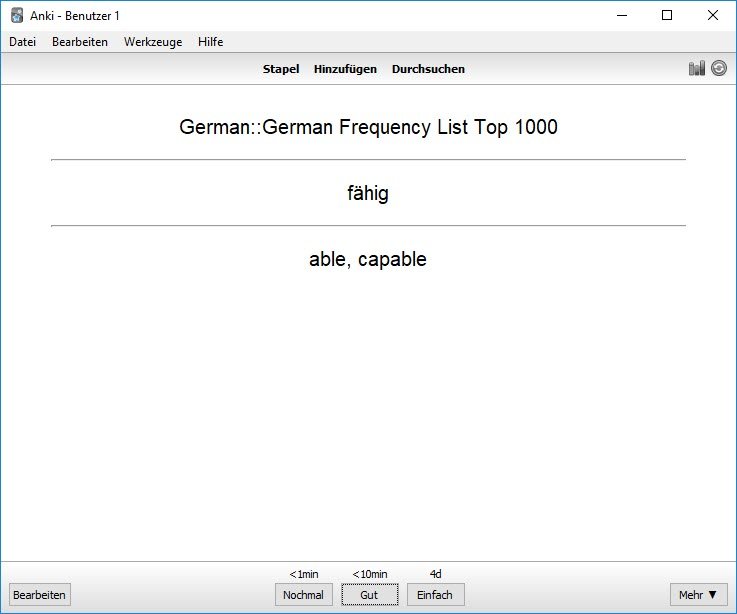
Task: Expand the Mehr dropdown button
Action: tap(698, 595)
